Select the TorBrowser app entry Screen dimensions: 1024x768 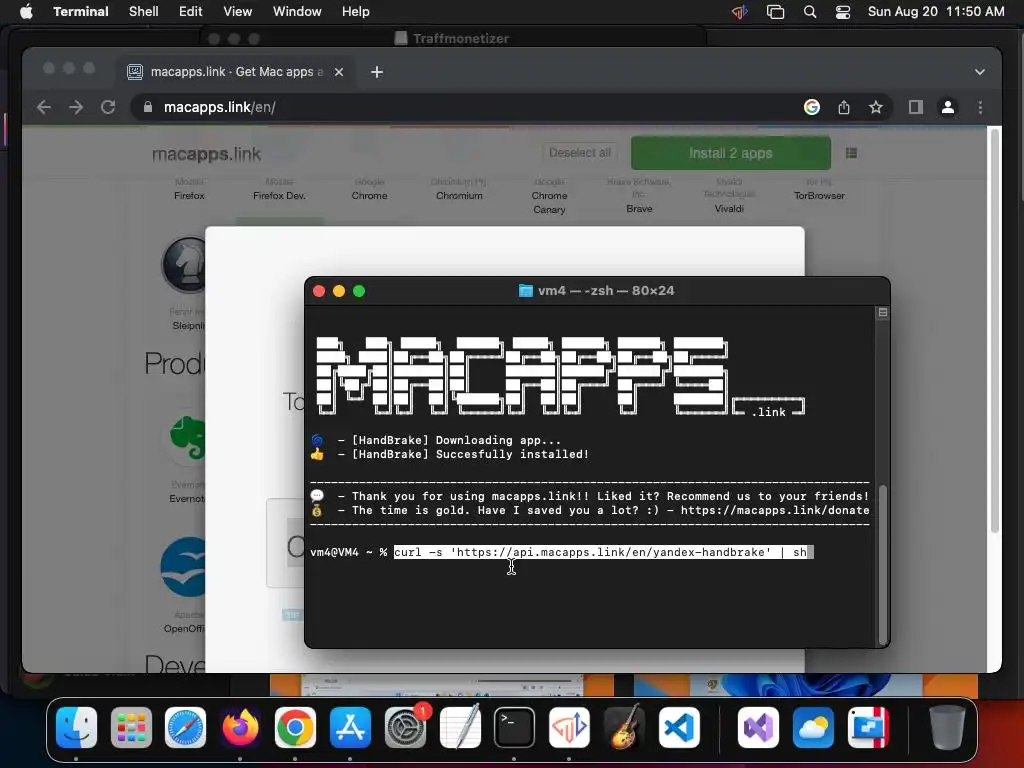tap(819, 195)
